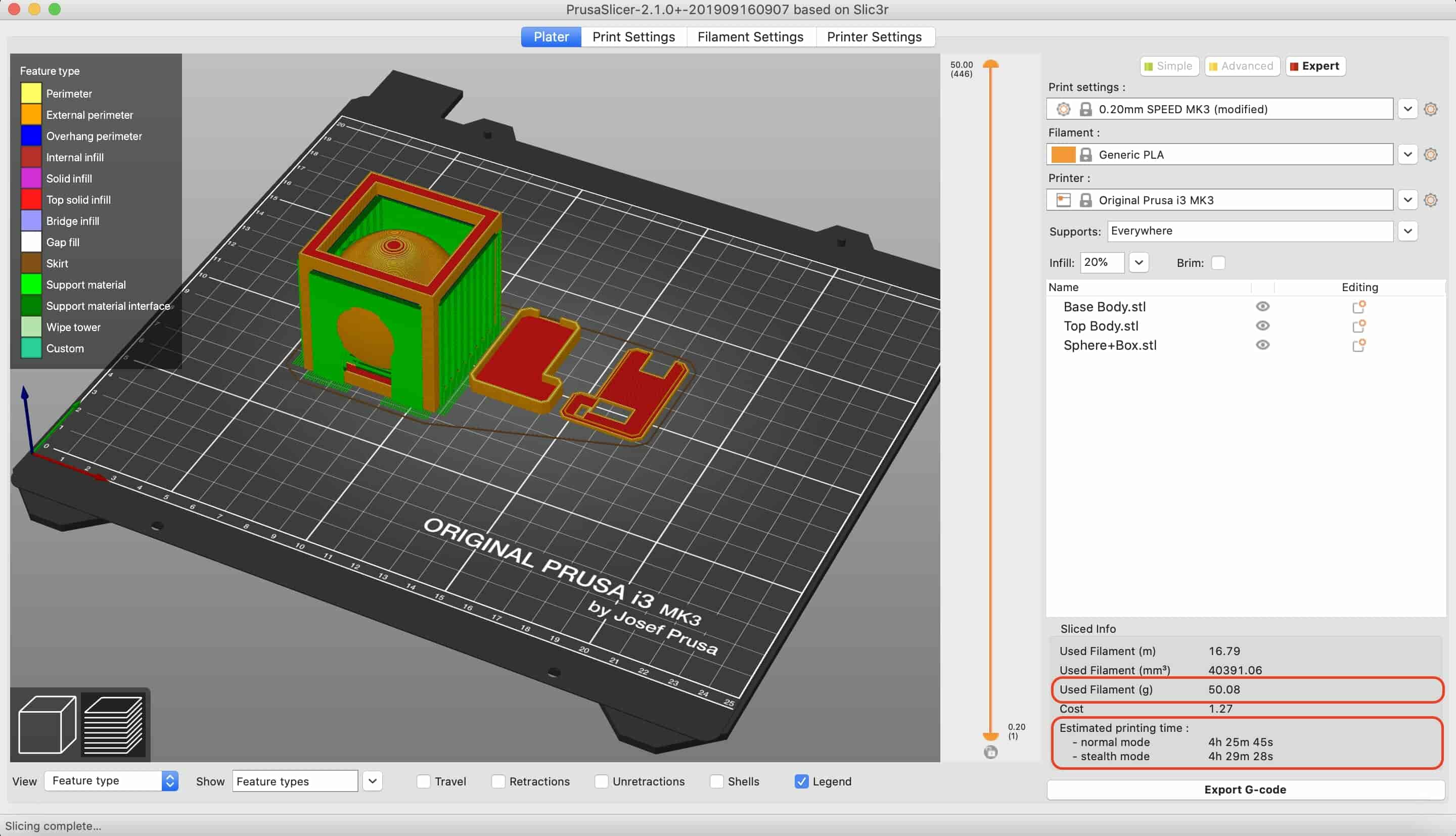
Task: Click lock icon next to print settings
Action: (1085, 109)
